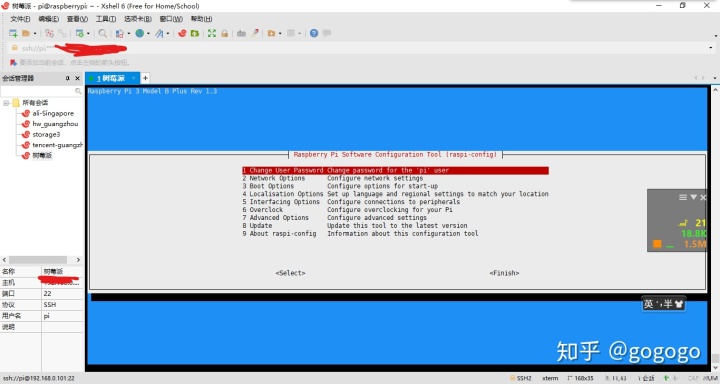Click the grey chat bubble icon
Screen dimensions: 720x384
(326, 33)
